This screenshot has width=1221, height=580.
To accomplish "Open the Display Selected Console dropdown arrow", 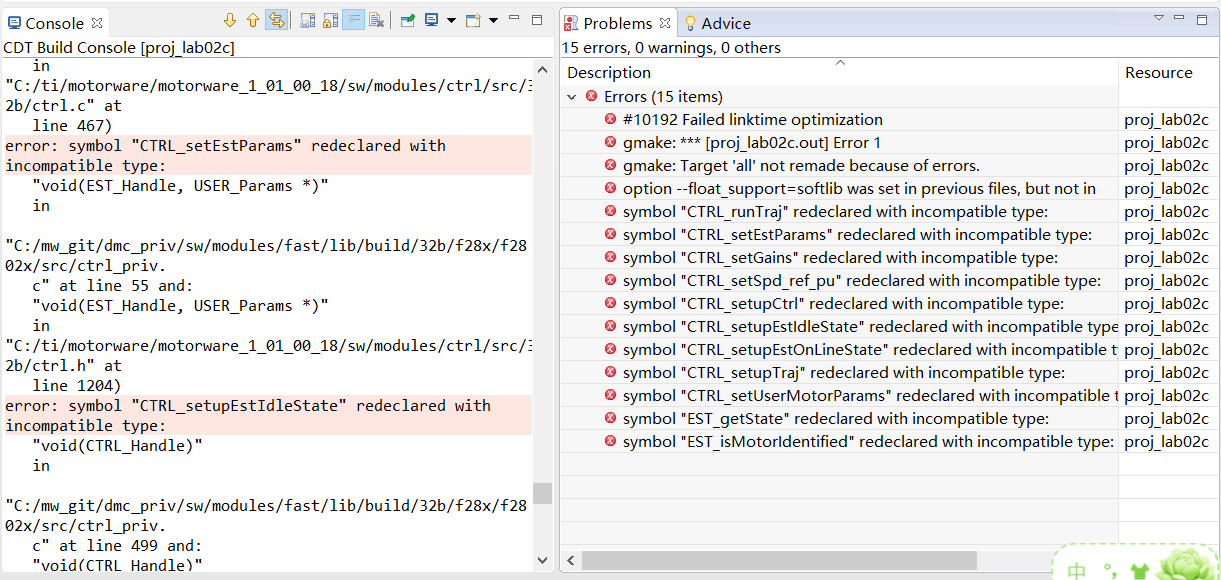I will click(x=451, y=20).
